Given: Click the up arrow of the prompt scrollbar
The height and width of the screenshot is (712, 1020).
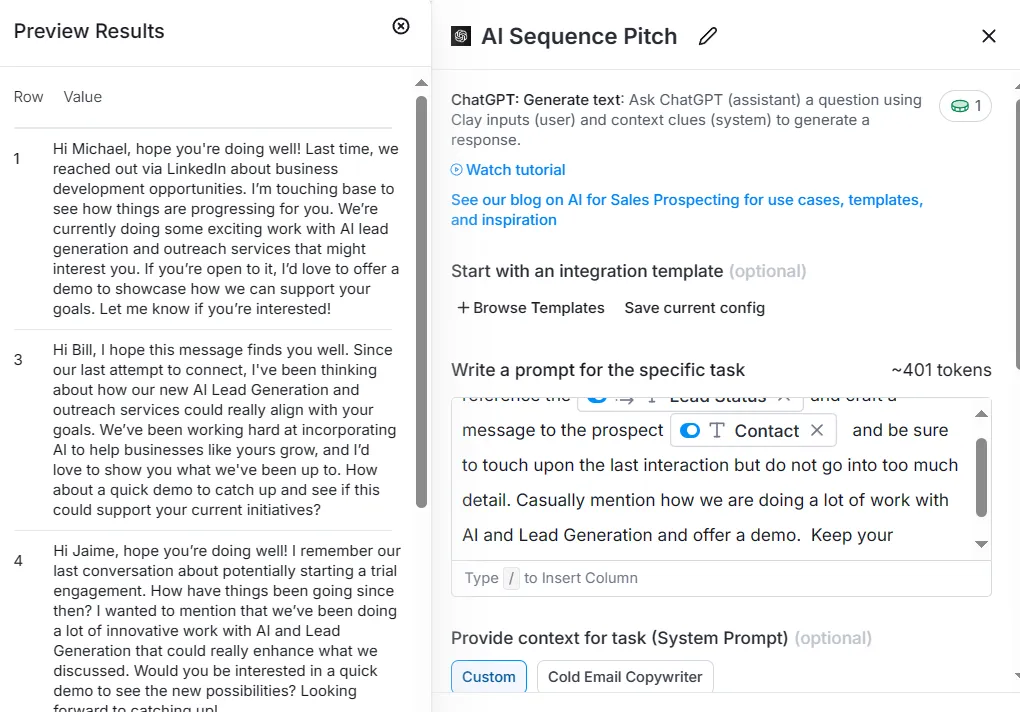Looking at the screenshot, I should [981, 414].
